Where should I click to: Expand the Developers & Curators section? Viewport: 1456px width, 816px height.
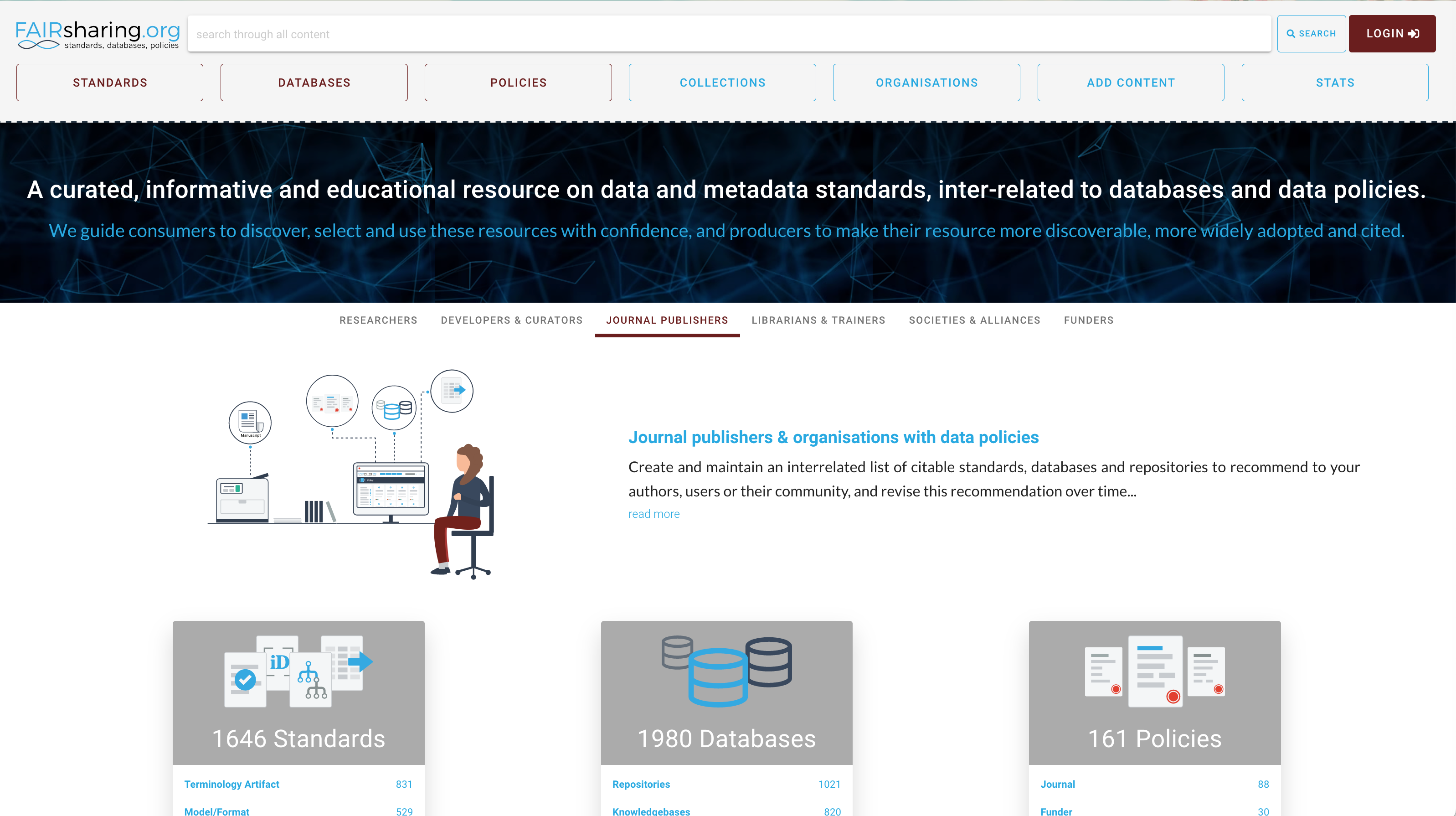tap(511, 320)
